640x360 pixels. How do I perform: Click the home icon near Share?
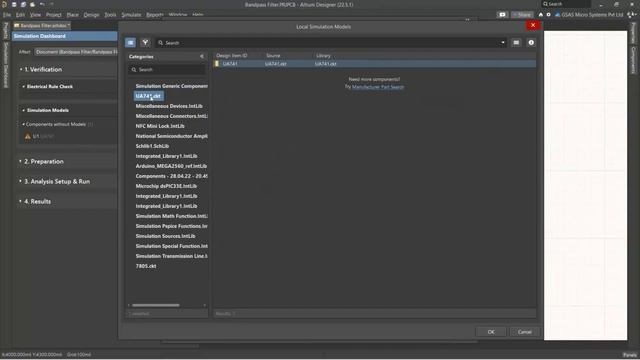click(541, 15)
